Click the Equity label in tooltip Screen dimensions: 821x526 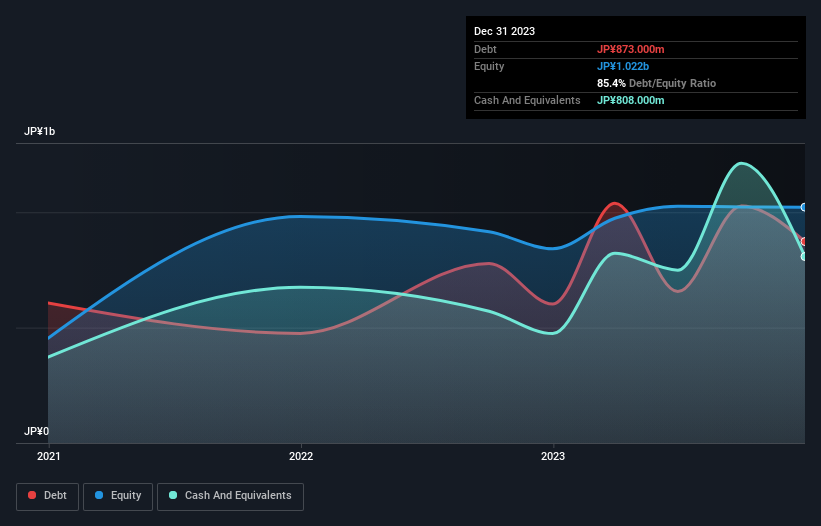point(489,66)
